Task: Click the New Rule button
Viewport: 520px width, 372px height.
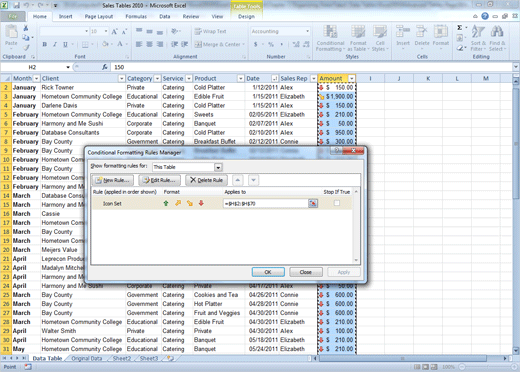Action: [113, 180]
